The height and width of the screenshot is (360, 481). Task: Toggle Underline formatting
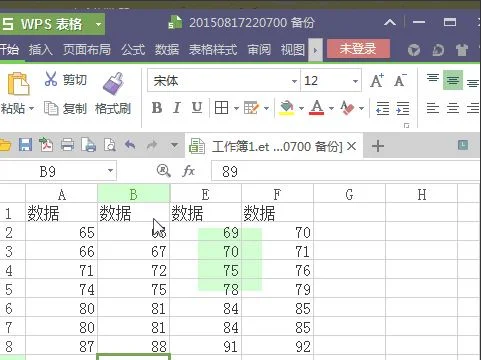[x=197, y=108]
